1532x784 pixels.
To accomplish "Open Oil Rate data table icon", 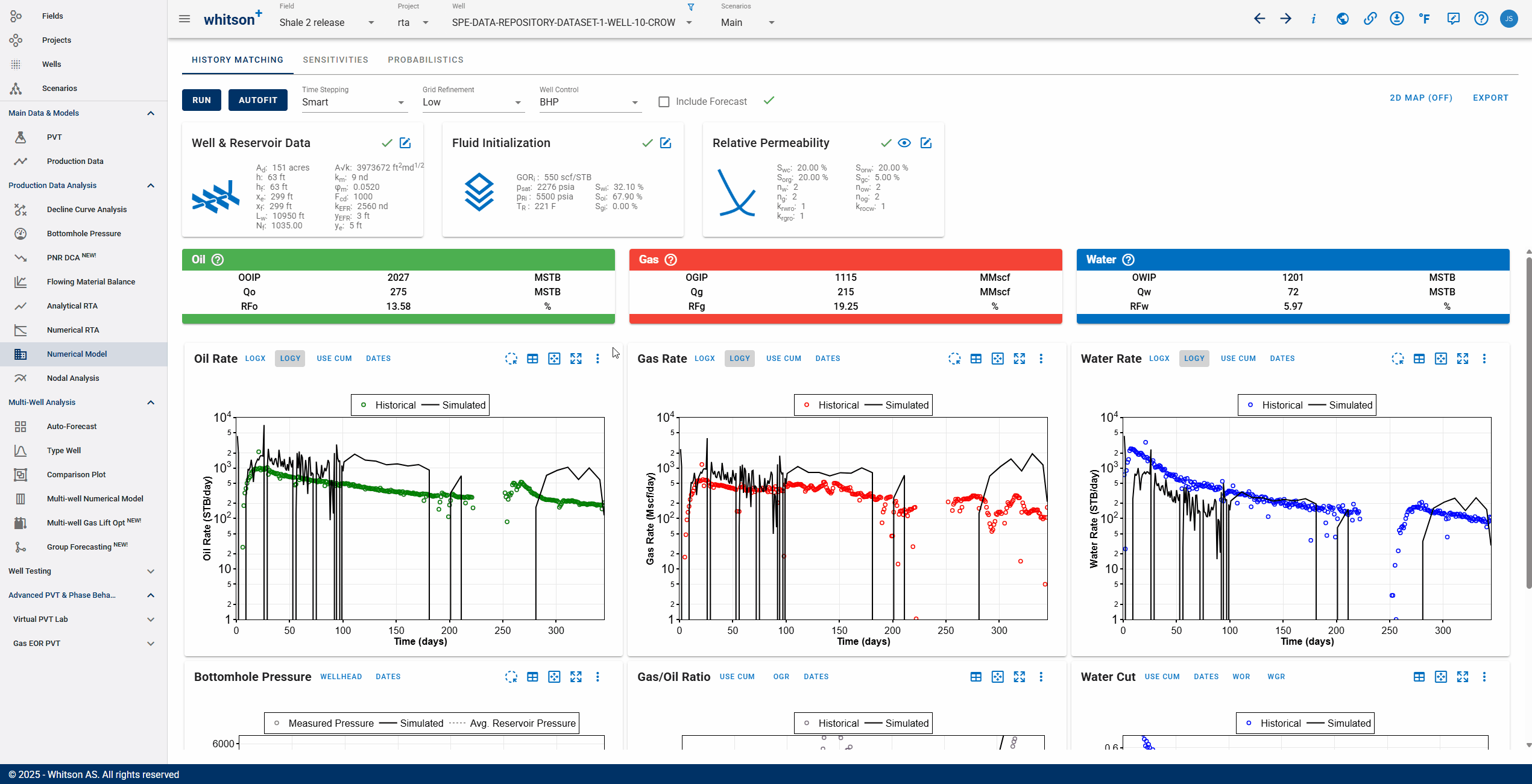I will click(x=532, y=359).
